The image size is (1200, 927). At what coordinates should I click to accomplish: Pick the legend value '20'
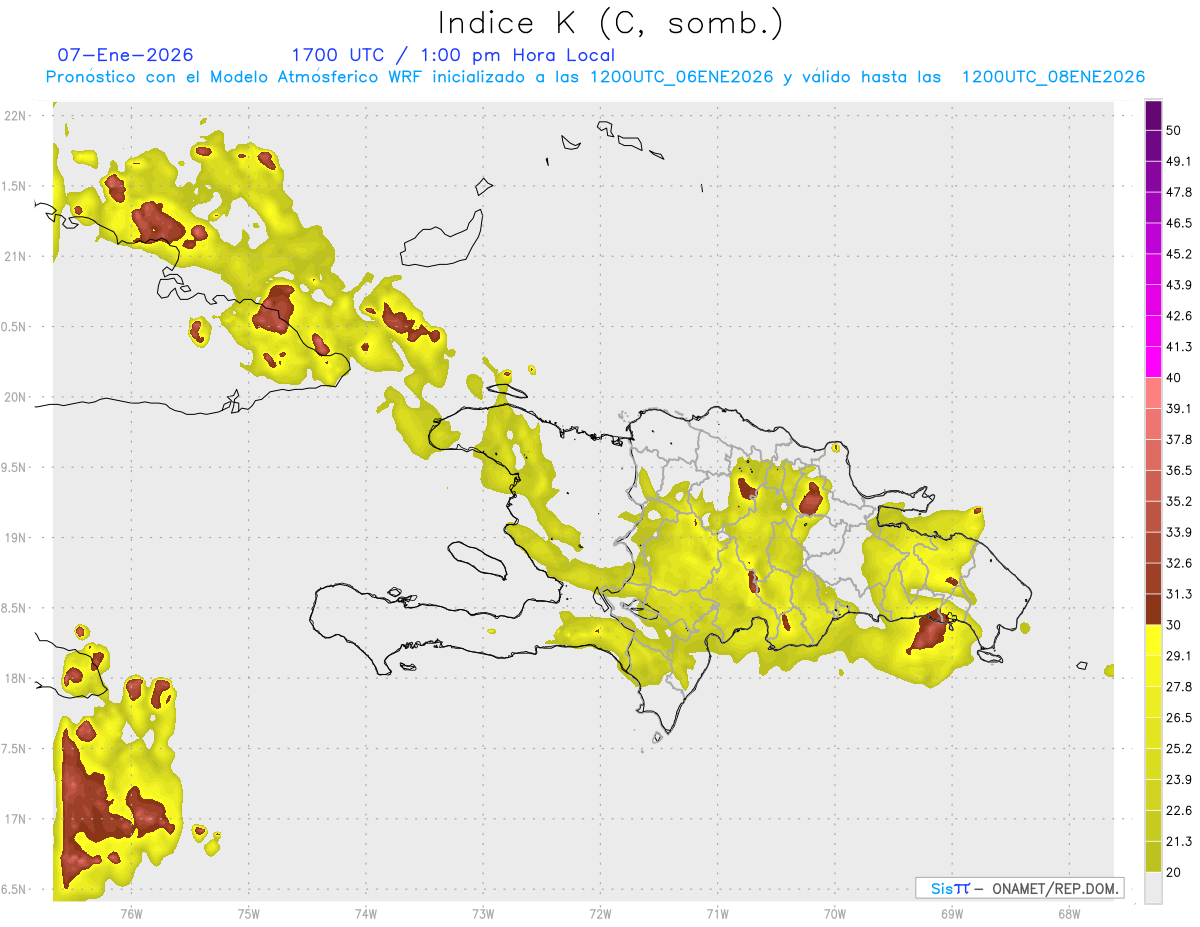tap(1174, 872)
